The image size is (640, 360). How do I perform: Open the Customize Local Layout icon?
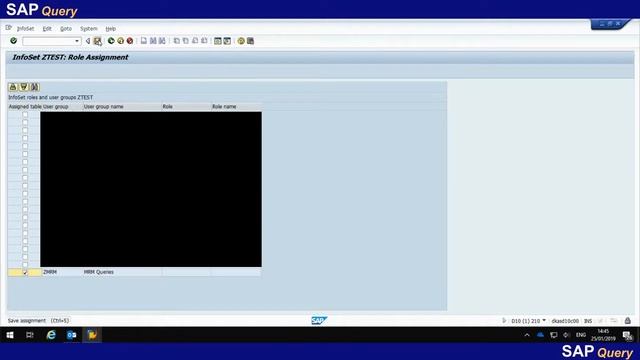coord(250,41)
